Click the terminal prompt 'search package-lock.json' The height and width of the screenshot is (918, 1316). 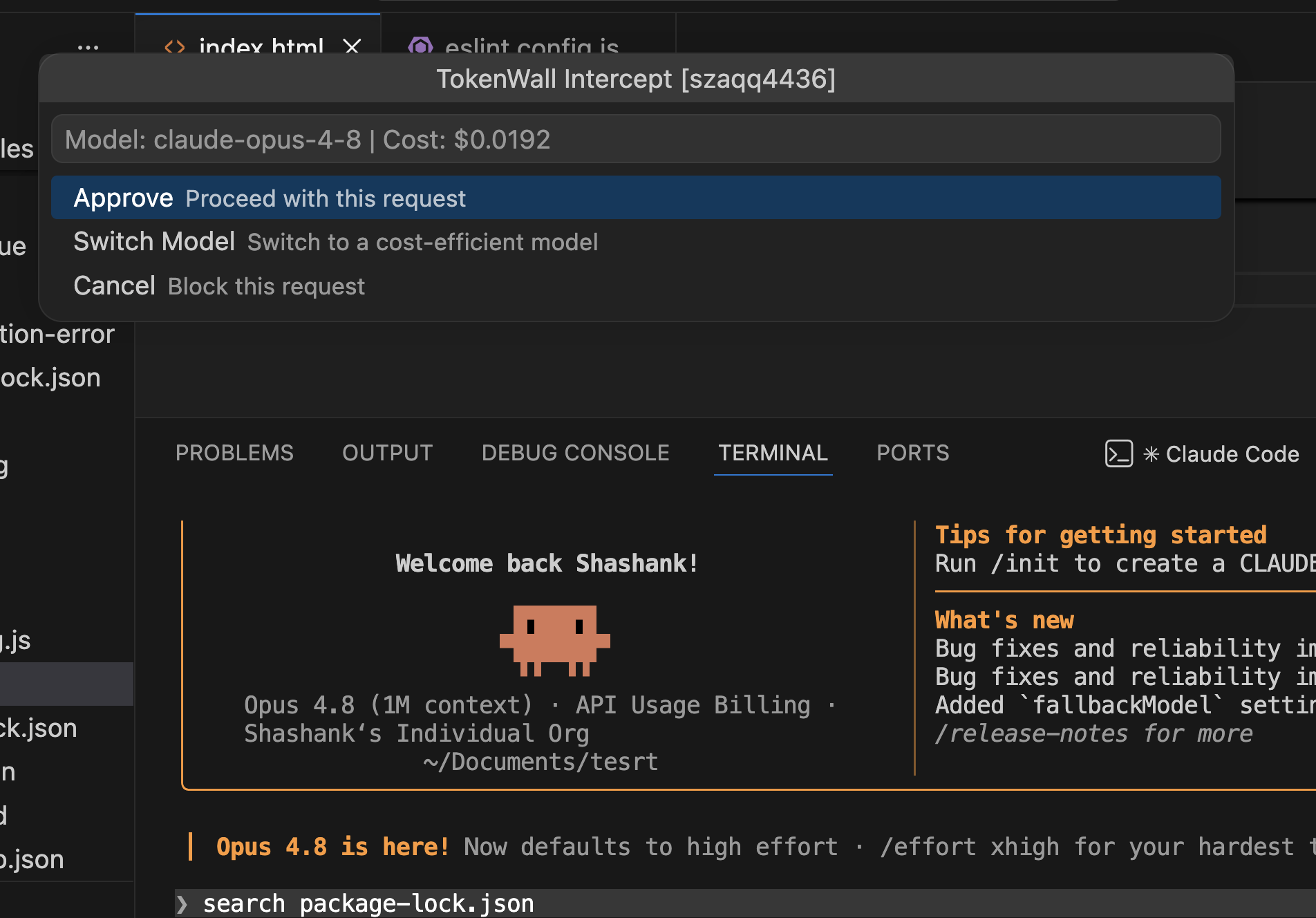pos(368,903)
